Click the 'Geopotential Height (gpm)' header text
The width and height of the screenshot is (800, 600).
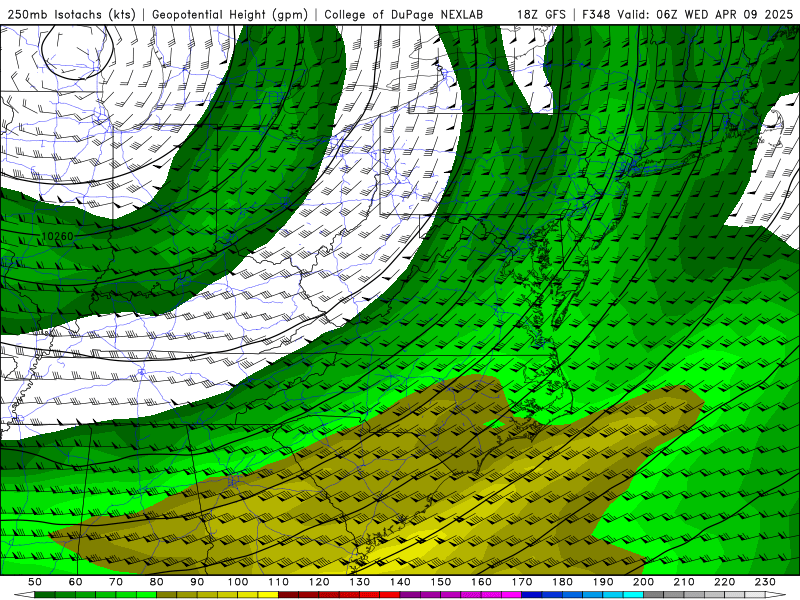230,14
